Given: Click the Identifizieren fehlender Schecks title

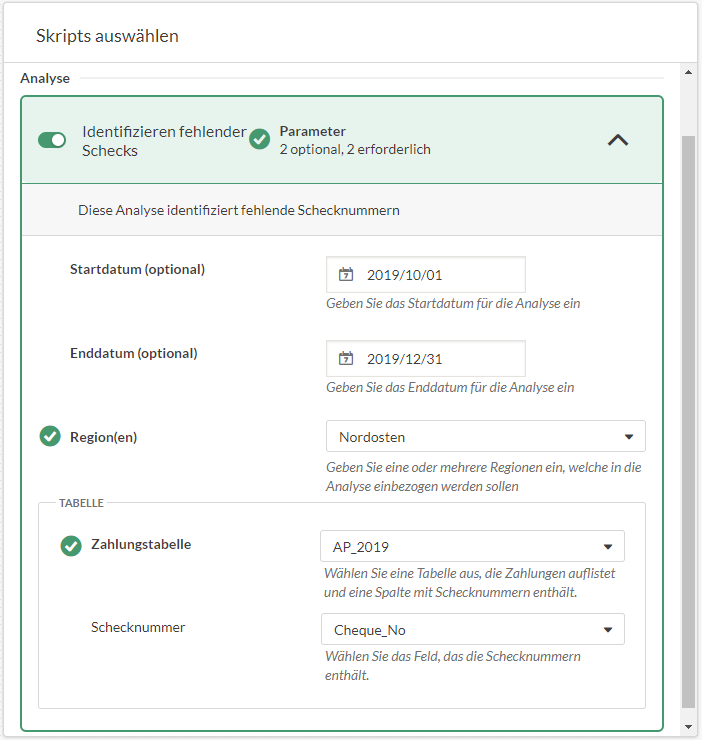Looking at the screenshot, I should coord(163,141).
